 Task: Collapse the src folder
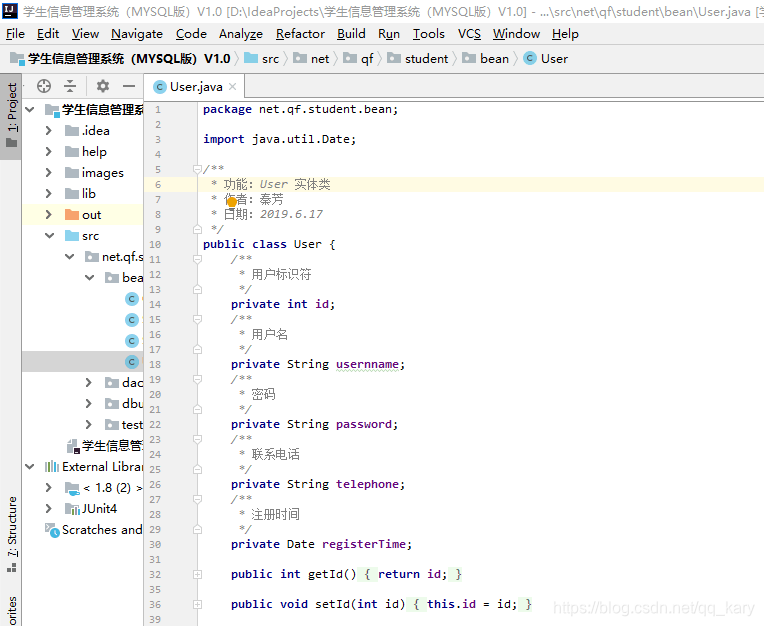coord(50,236)
